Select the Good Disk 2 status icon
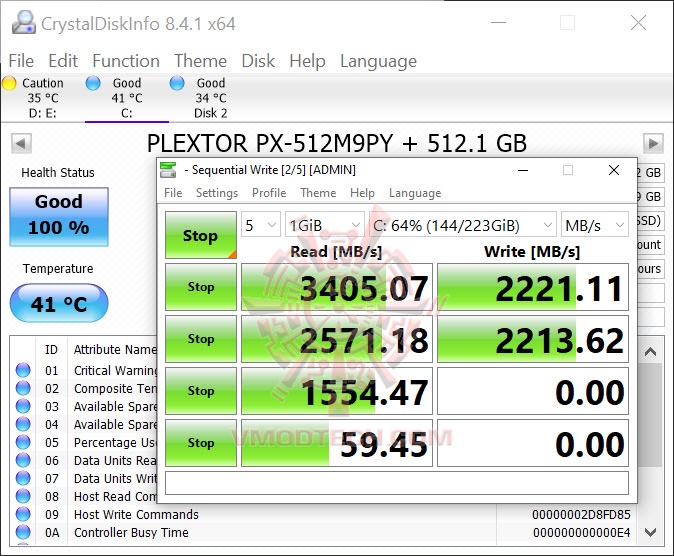The height and width of the screenshot is (556, 674). 177,83
